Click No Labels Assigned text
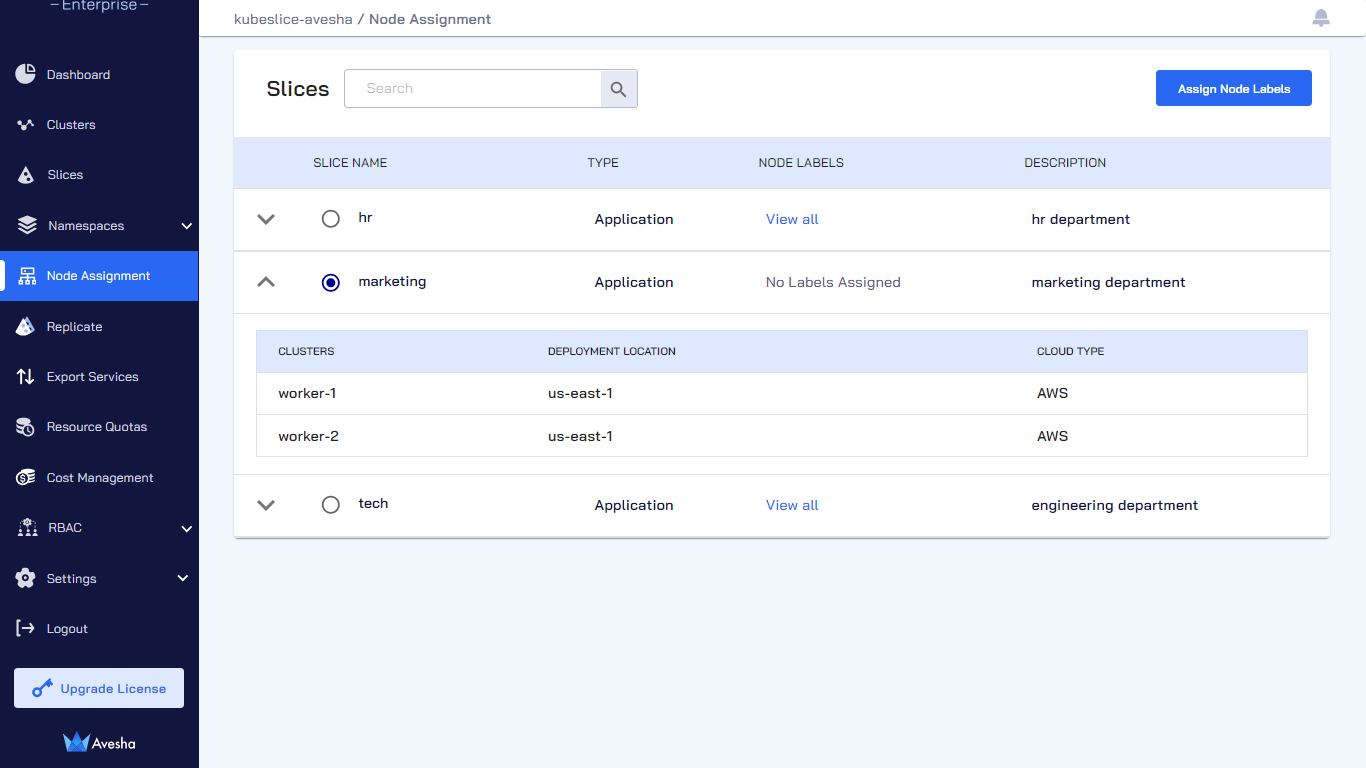The height and width of the screenshot is (768, 1366). (833, 283)
